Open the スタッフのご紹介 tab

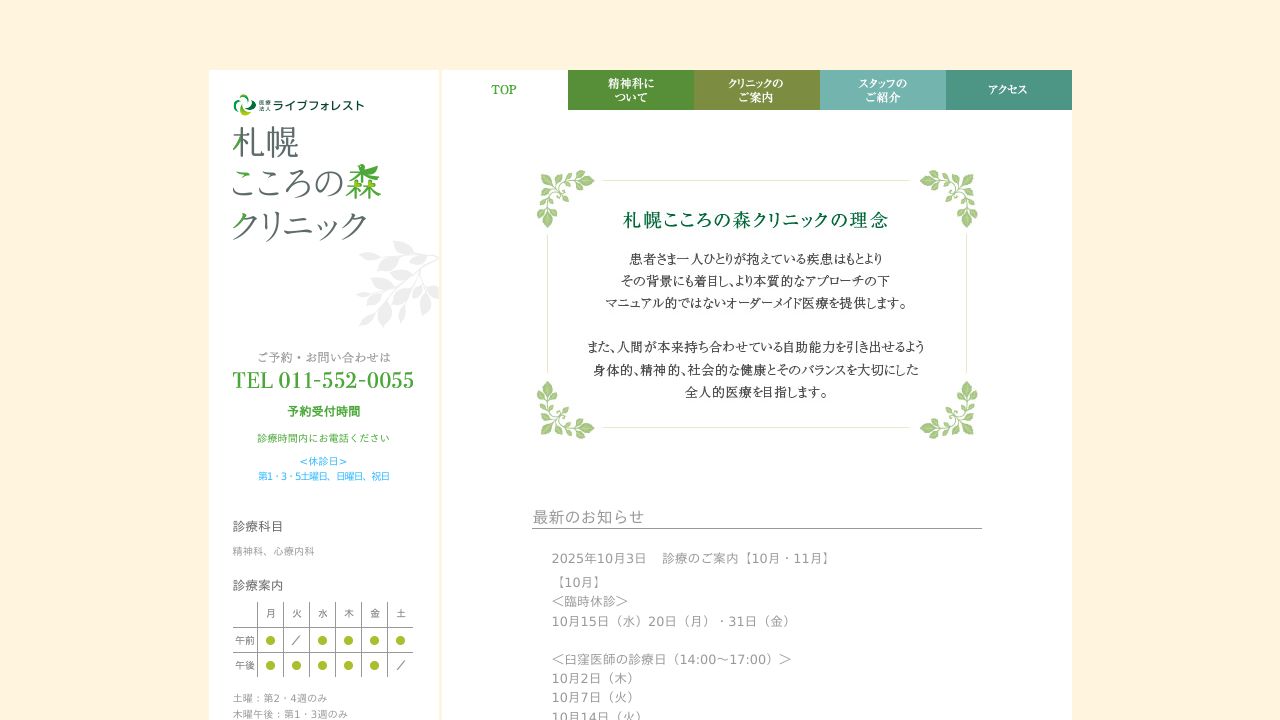(x=883, y=90)
